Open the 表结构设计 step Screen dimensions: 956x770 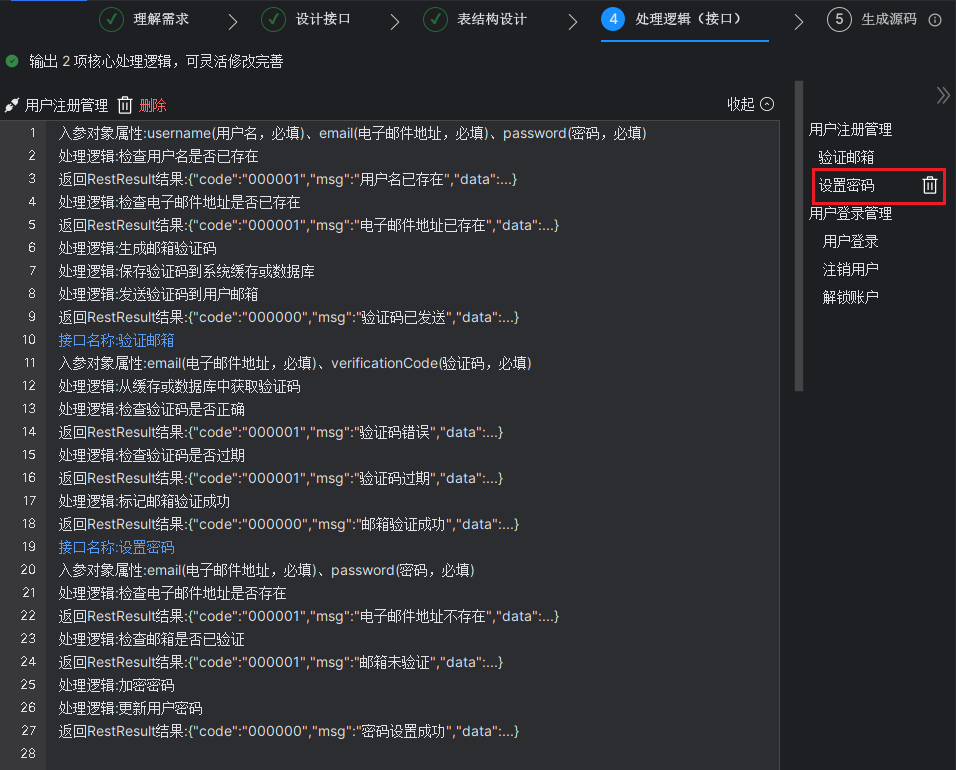pos(492,20)
